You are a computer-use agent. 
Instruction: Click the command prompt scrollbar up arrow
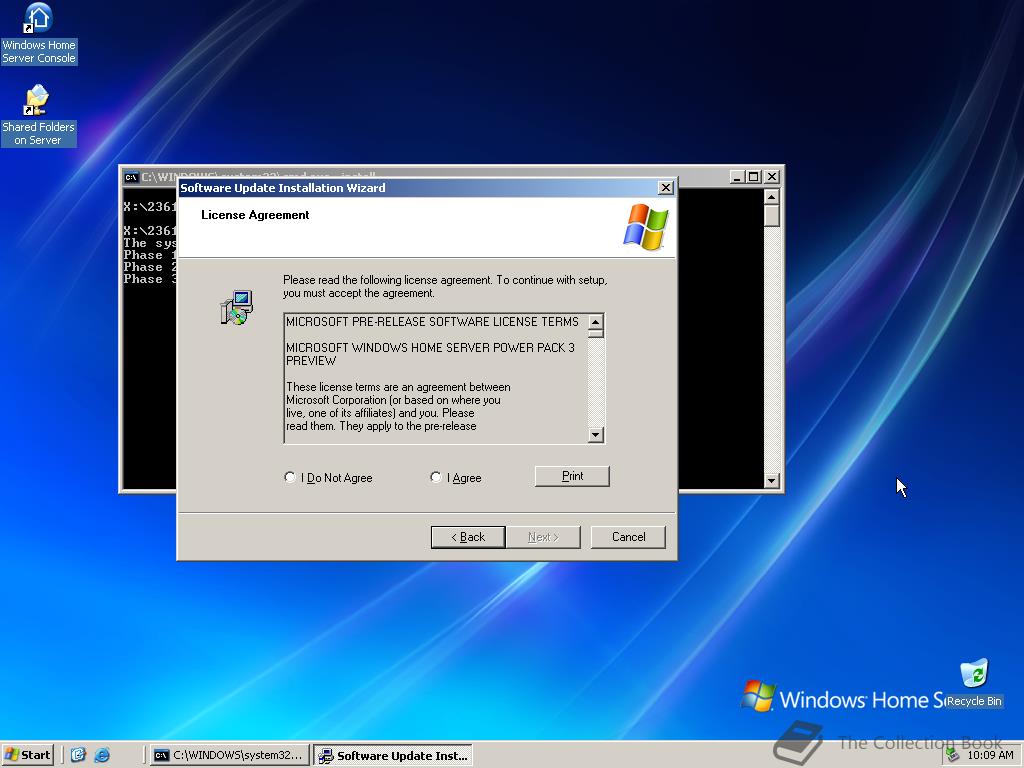771,197
